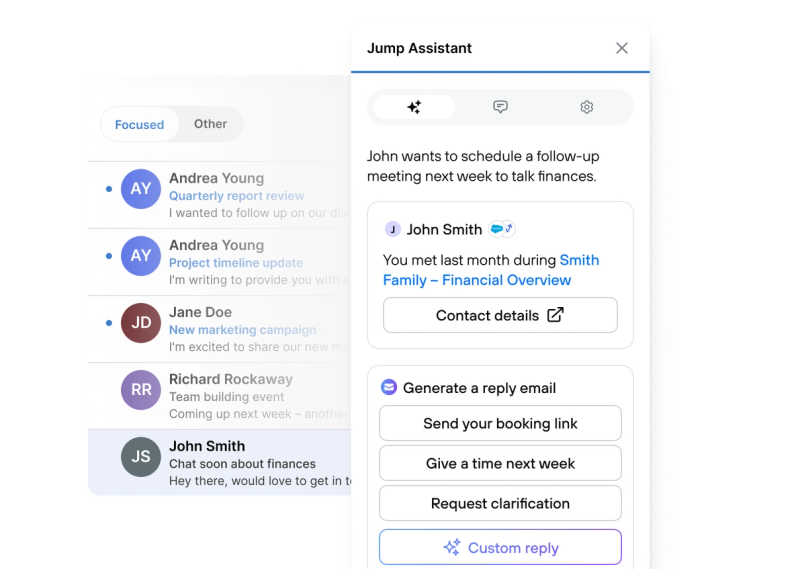Click the AY avatar on Project timeline update
This screenshot has height=569, width=794.
coord(141,256)
